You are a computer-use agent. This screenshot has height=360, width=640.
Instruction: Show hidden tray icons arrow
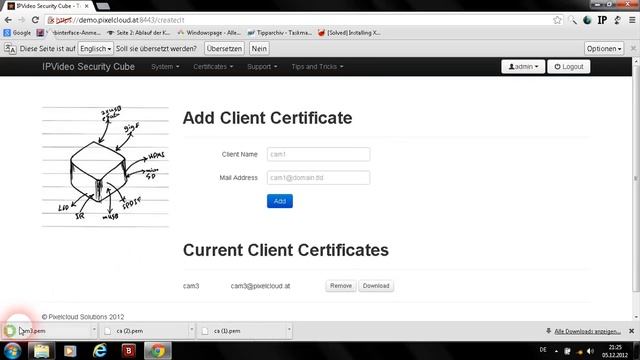(556, 351)
